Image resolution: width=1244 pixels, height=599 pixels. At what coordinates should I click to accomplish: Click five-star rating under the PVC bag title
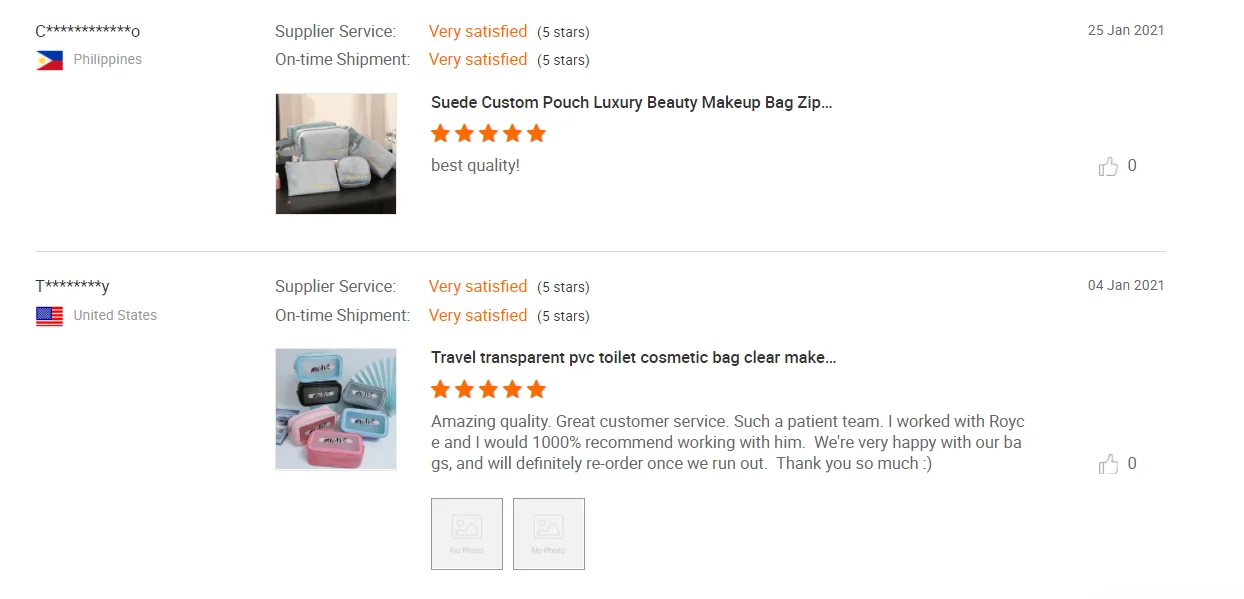tap(488, 389)
